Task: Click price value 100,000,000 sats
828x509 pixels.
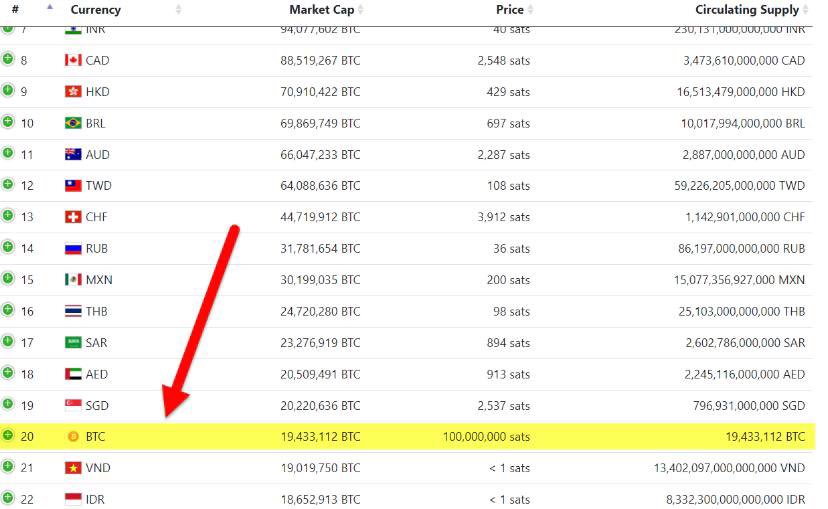Action: point(486,437)
